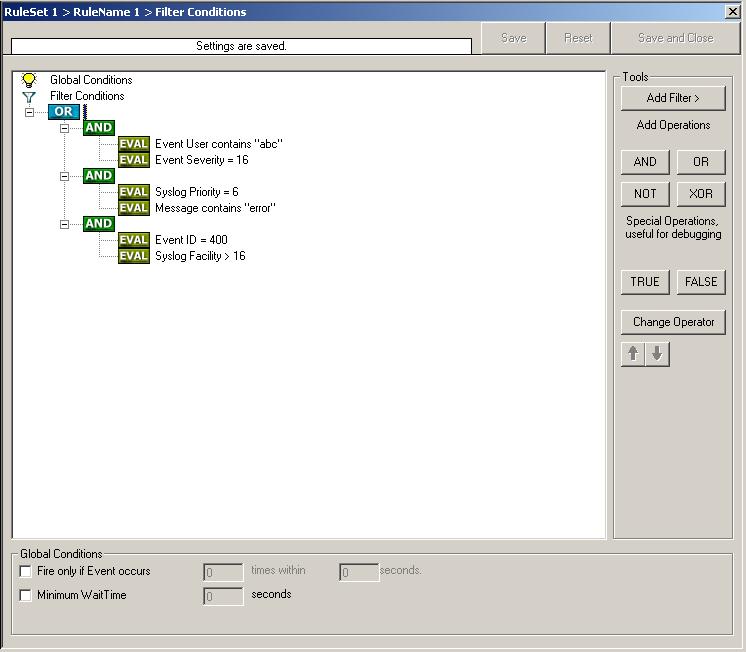
Task: Click the Minimum WaitTime seconds field
Action: [223, 596]
